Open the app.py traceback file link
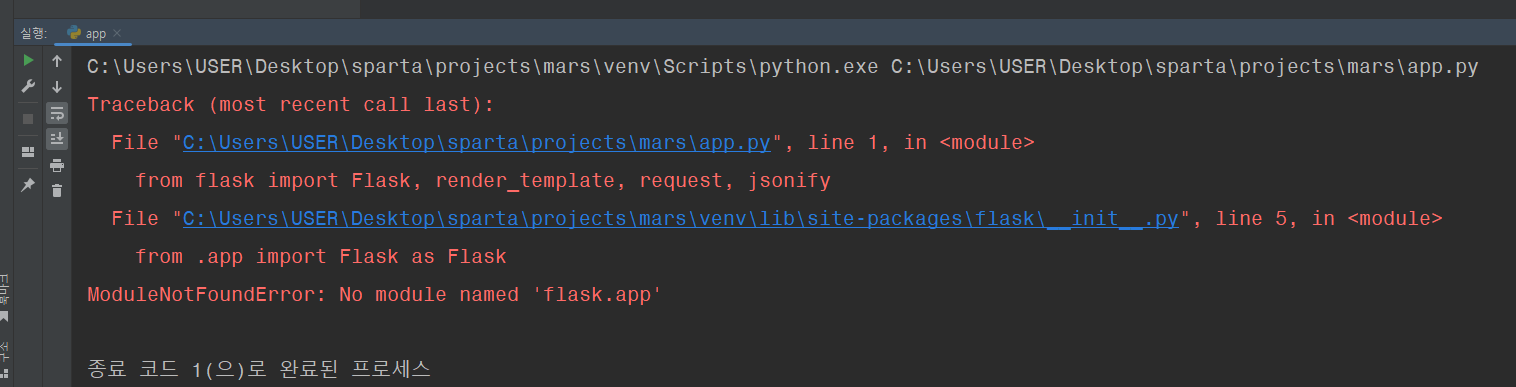1516x387 pixels. click(x=477, y=143)
